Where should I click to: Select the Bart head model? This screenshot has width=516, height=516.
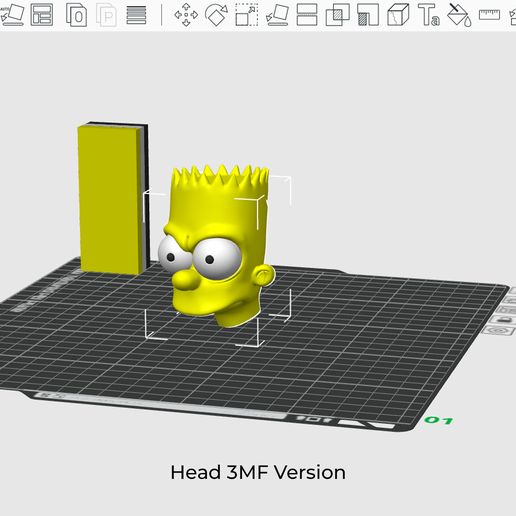click(x=217, y=246)
